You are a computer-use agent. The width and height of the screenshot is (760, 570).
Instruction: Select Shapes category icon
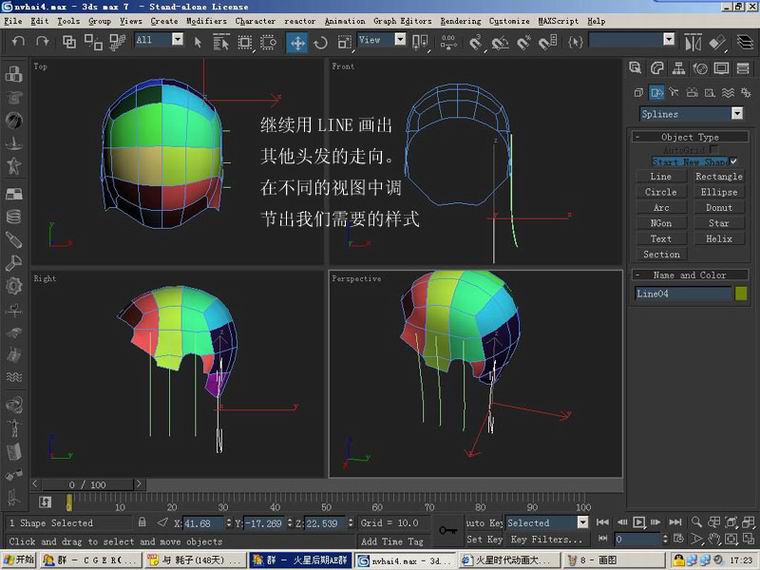coord(656,92)
